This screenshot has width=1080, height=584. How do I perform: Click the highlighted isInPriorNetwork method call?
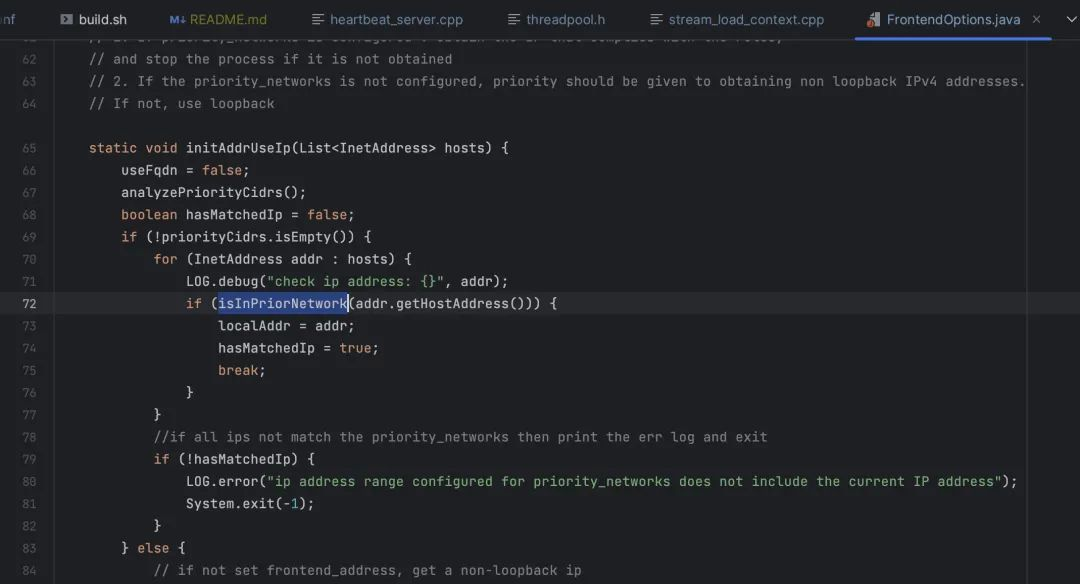(282, 304)
